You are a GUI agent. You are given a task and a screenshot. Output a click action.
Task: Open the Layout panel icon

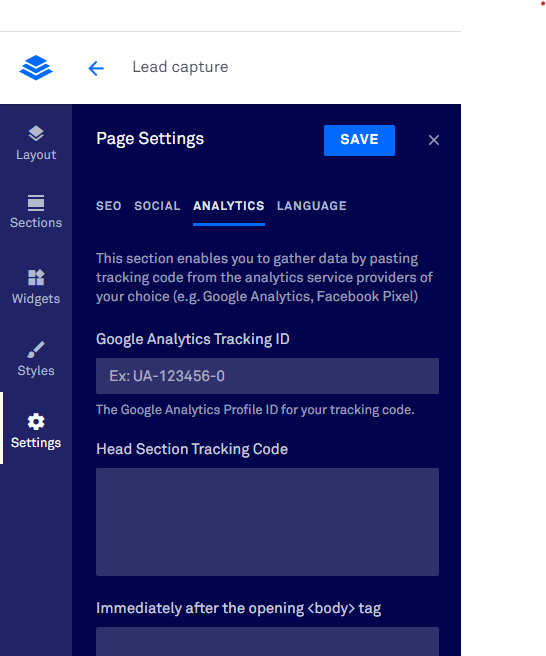(x=36, y=133)
